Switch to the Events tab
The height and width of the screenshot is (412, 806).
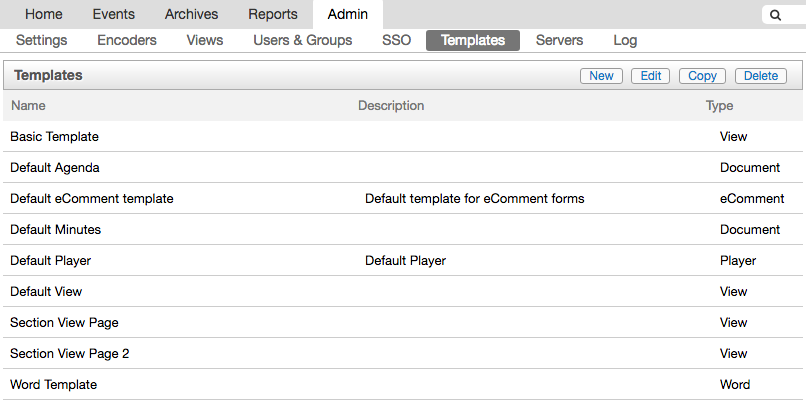[113, 14]
